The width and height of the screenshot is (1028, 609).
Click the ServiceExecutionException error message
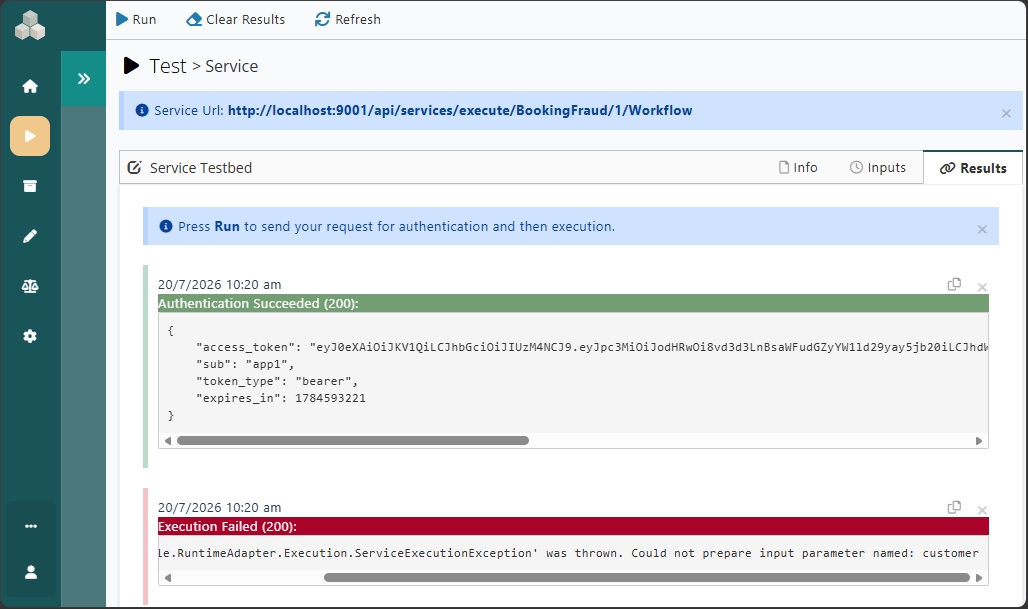coord(568,553)
